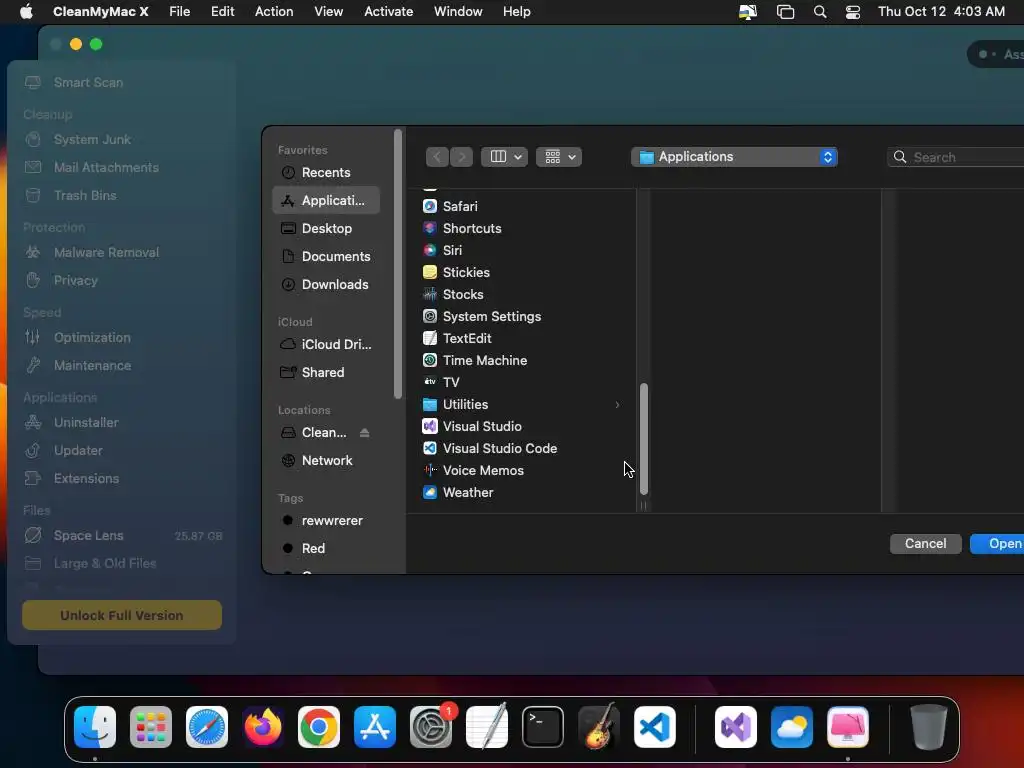
Task: Go back with the navigation arrow
Action: [438, 157]
